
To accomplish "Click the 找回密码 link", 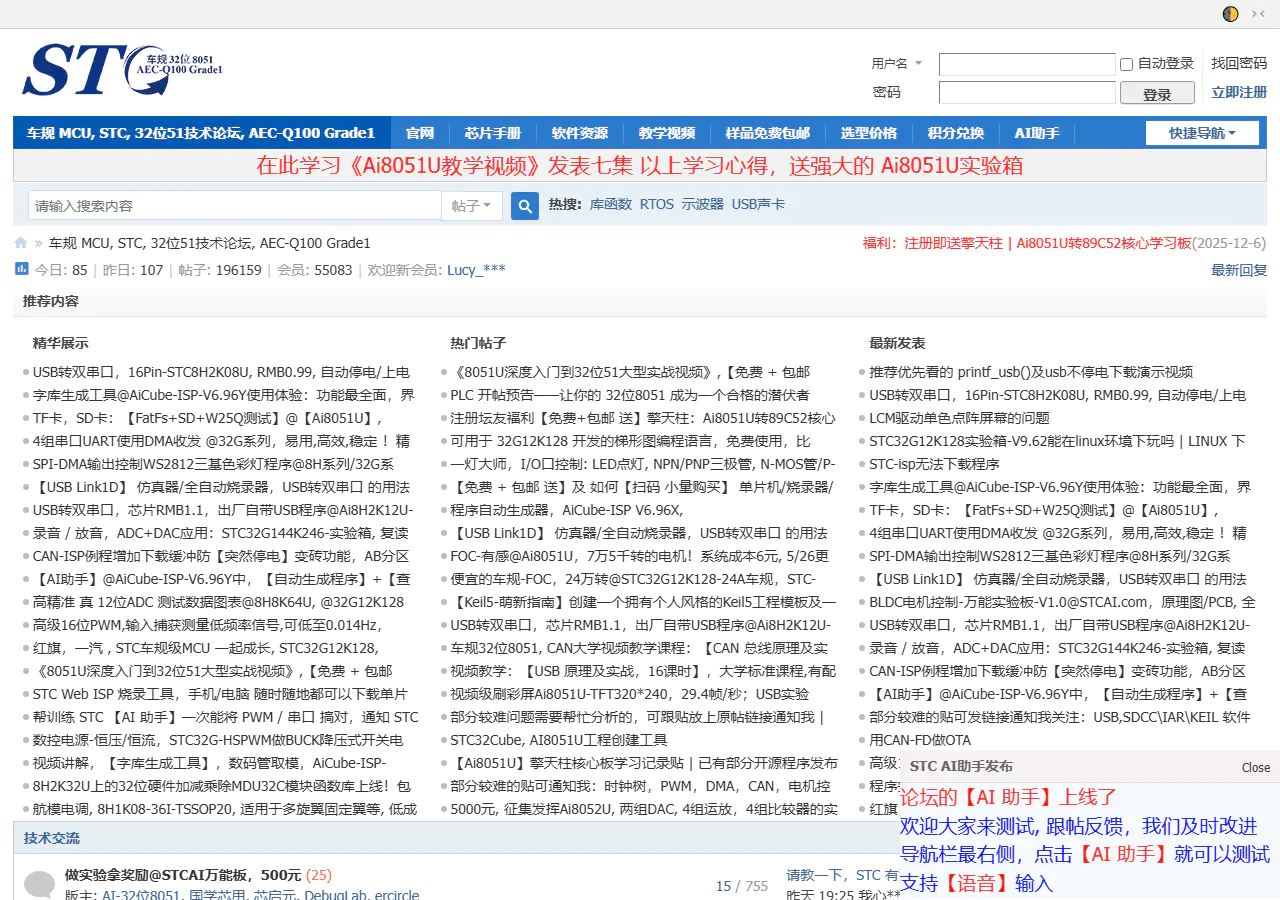I will pos(1239,63).
